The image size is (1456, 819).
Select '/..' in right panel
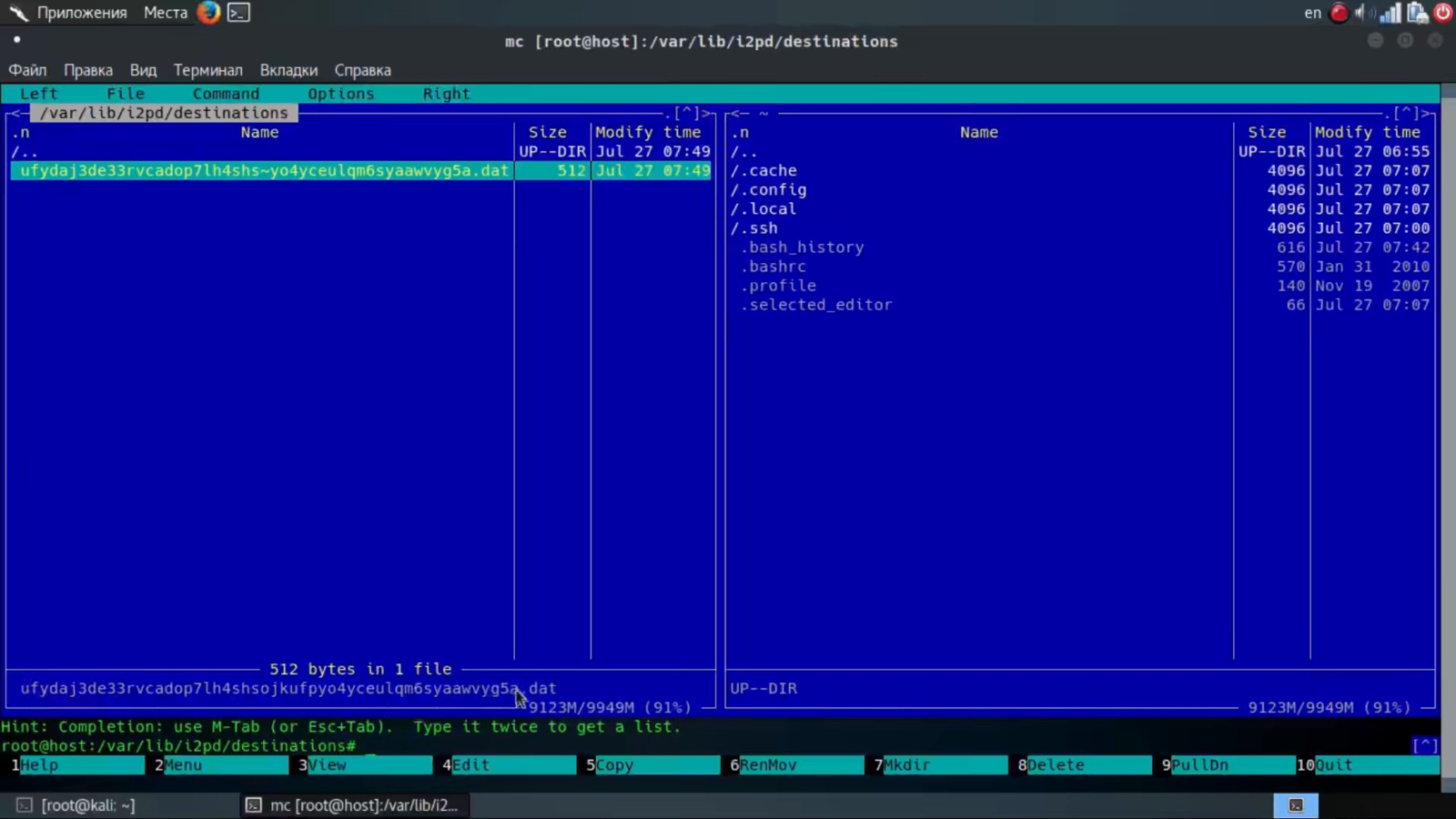(x=1079, y=151)
